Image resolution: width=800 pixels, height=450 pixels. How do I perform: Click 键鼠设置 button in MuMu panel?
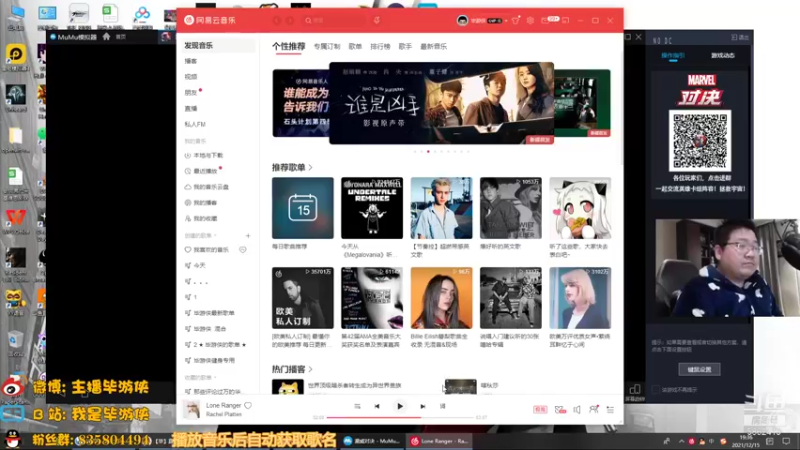(x=699, y=369)
